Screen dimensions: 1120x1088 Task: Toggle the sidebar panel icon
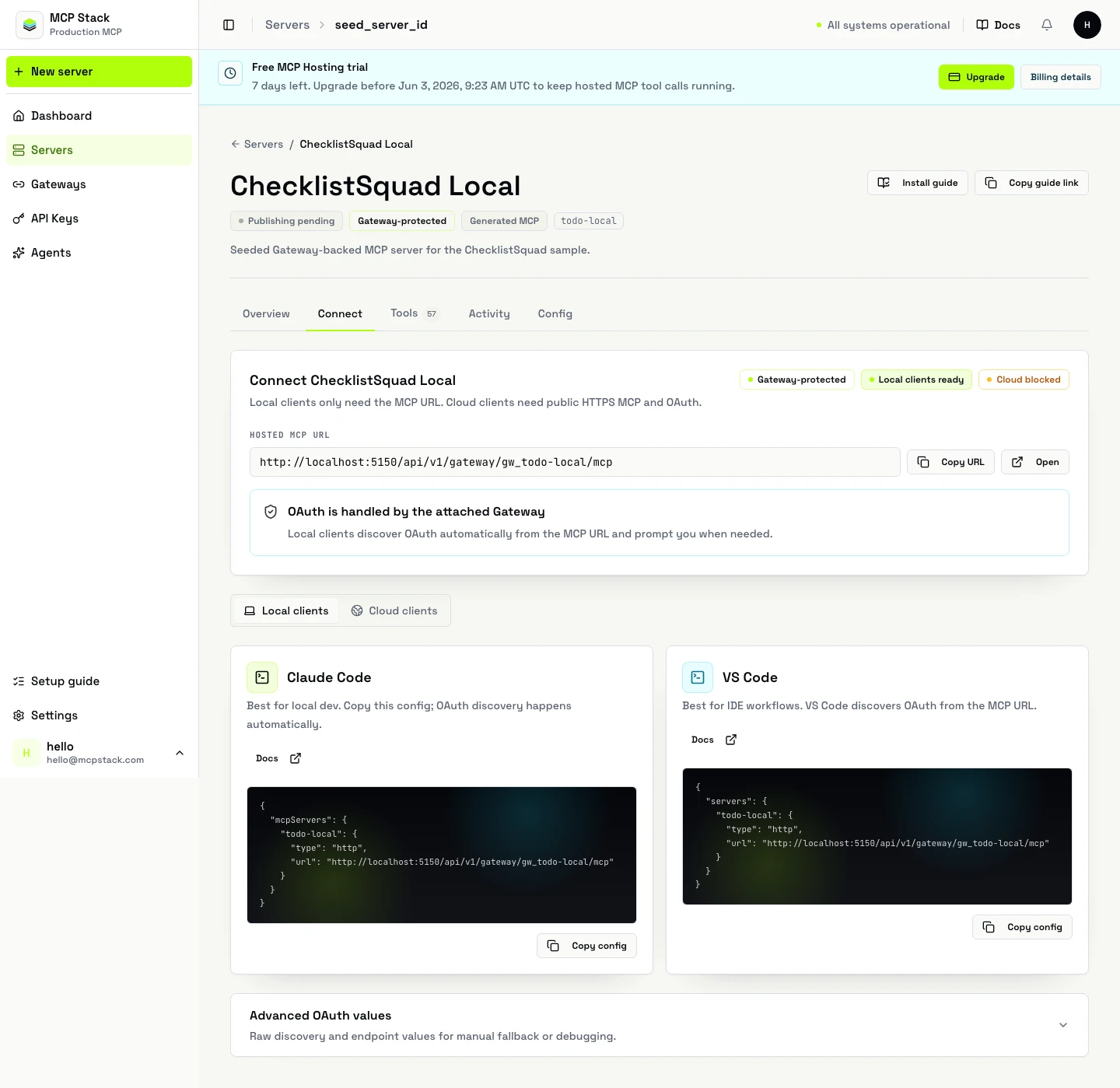point(229,25)
